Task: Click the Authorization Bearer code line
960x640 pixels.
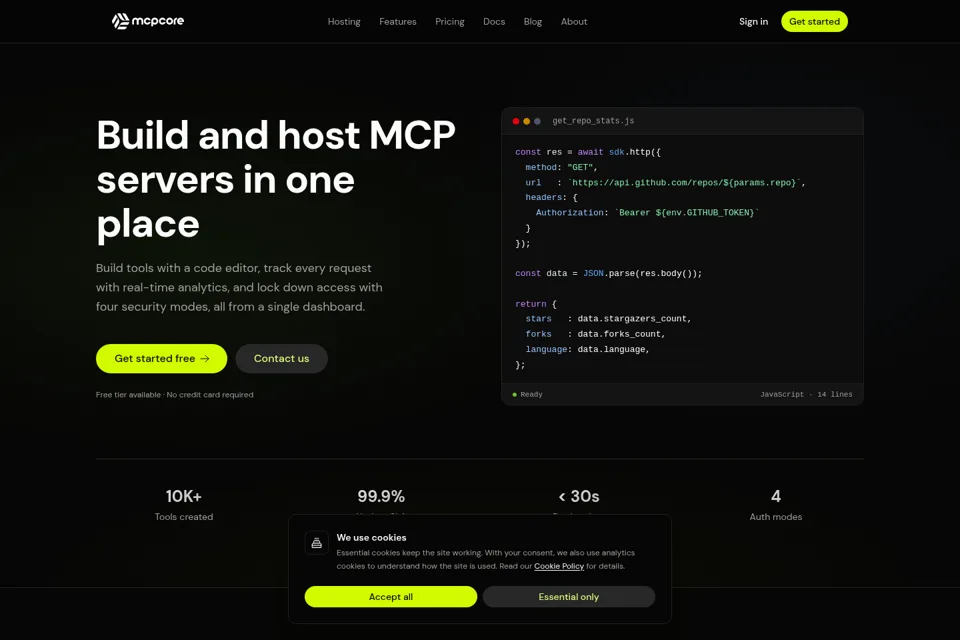Action: point(647,213)
